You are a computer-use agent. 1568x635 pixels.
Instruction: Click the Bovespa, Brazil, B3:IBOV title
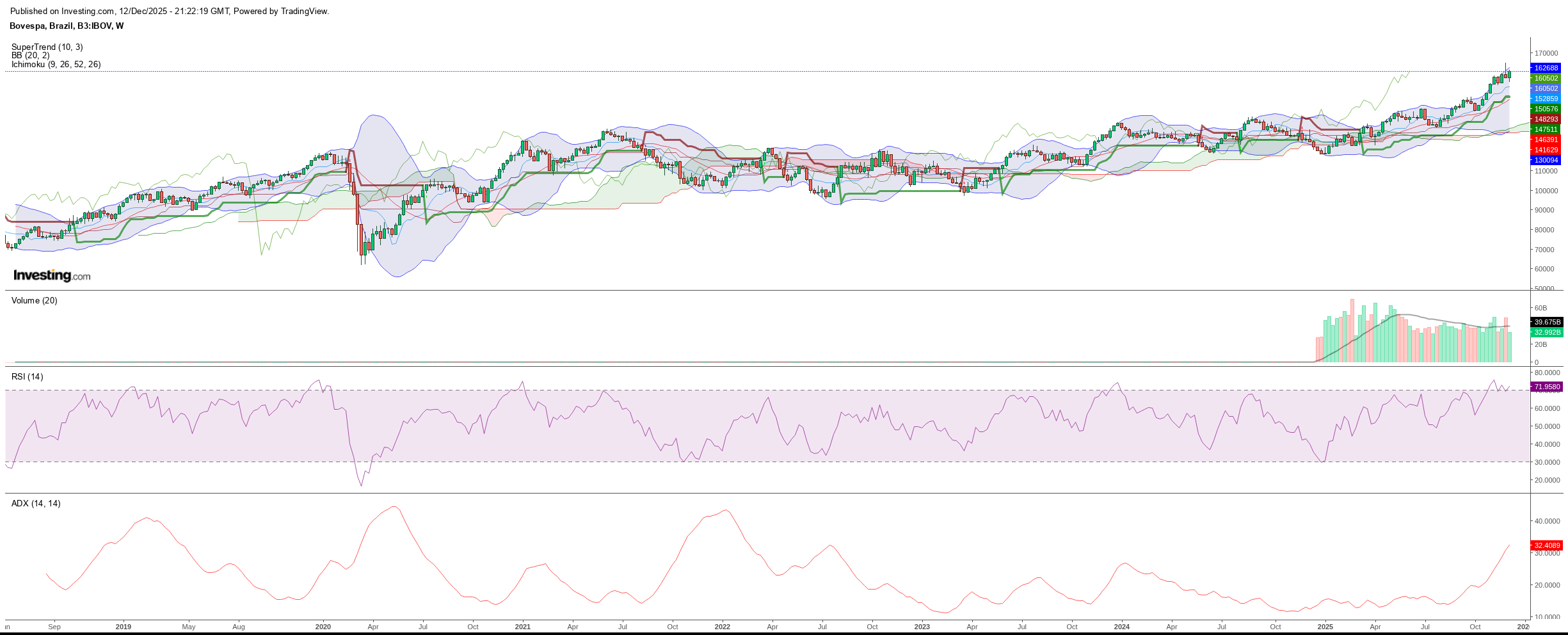(67, 26)
